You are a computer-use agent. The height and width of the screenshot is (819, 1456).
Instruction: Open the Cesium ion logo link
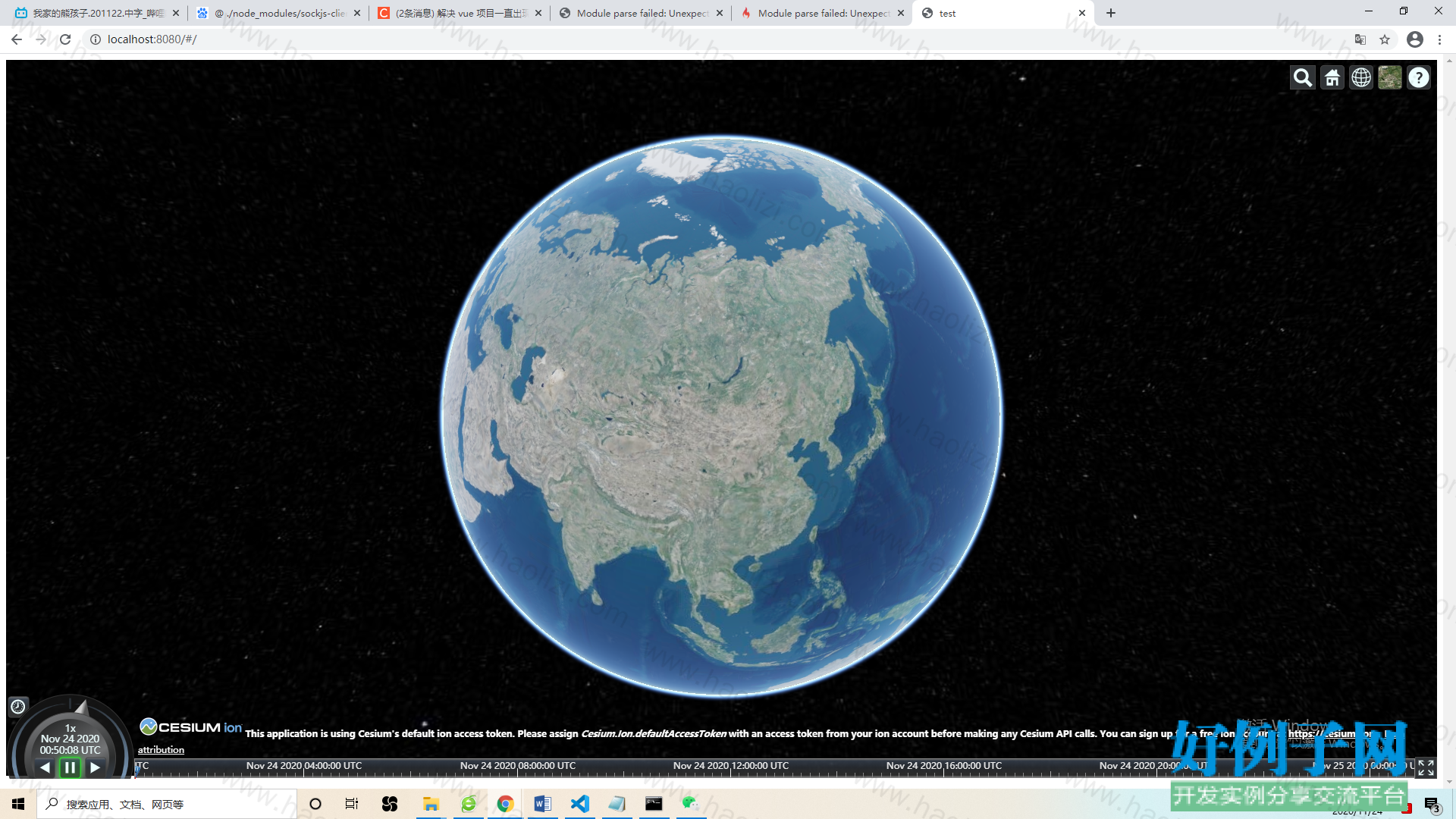[191, 727]
